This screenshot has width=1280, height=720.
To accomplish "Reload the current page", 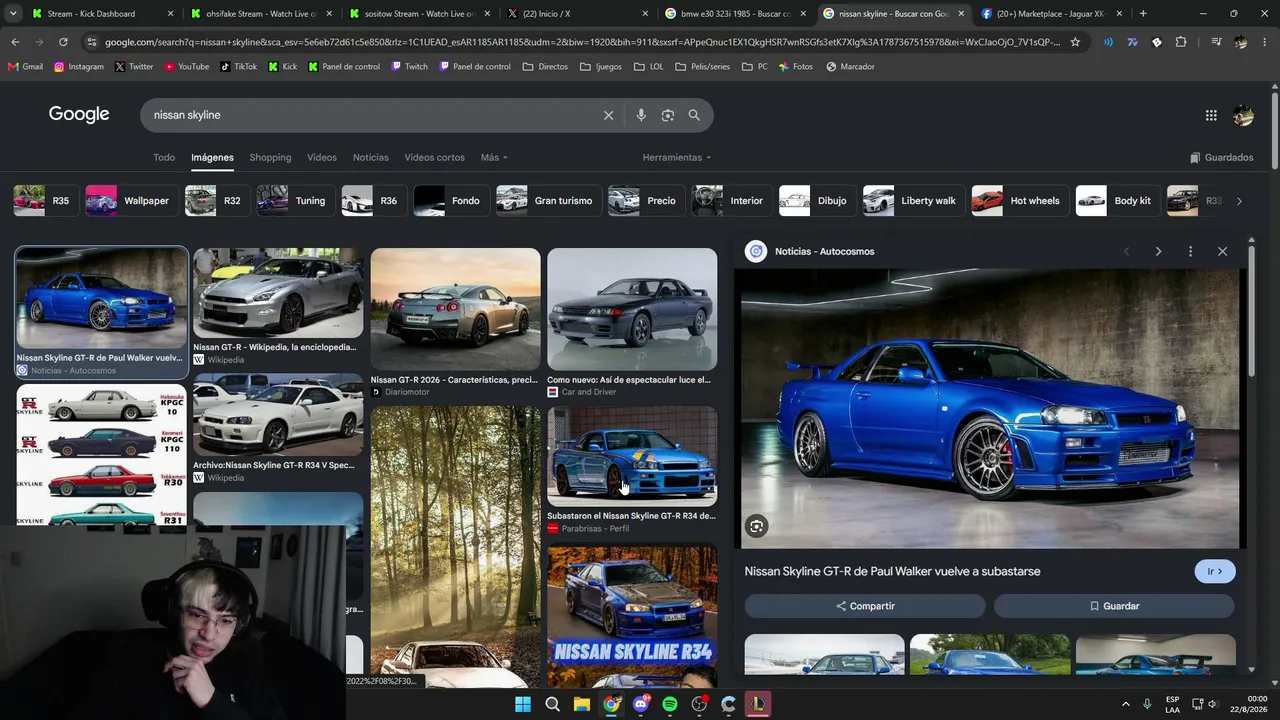I will [x=63, y=42].
